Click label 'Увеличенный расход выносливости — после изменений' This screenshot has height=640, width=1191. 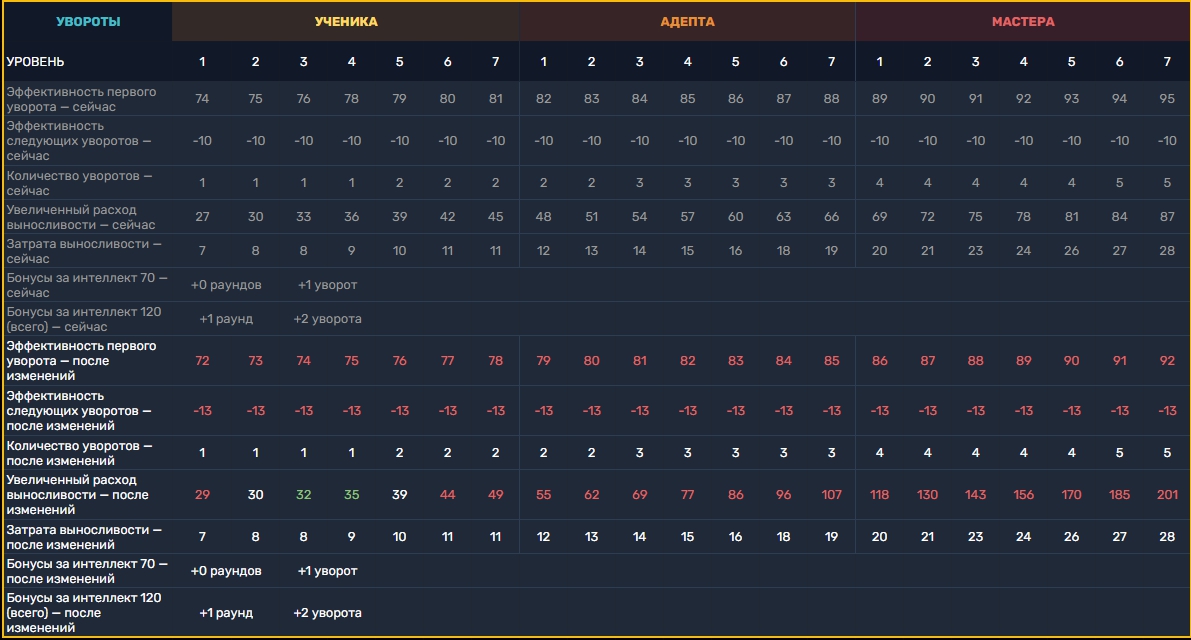click(x=77, y=495)
